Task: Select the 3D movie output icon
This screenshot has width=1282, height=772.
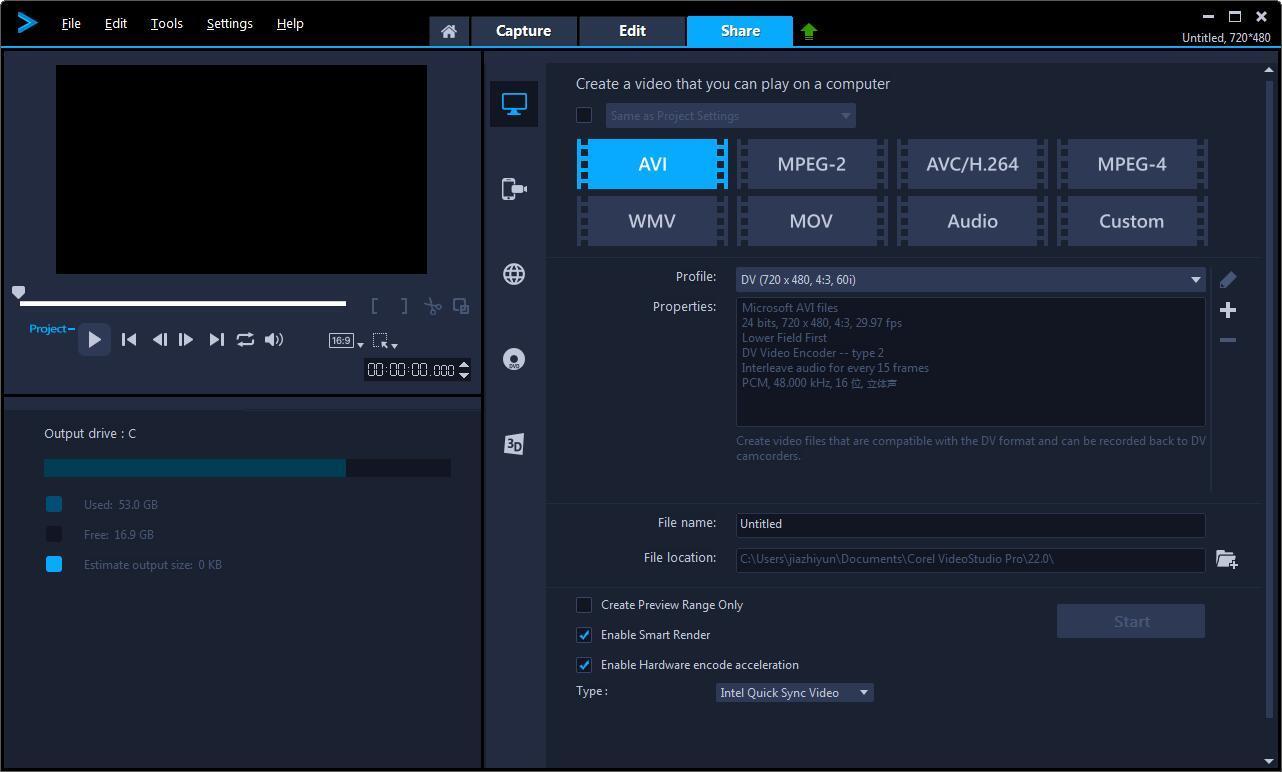Action: [x=514, y=444]
